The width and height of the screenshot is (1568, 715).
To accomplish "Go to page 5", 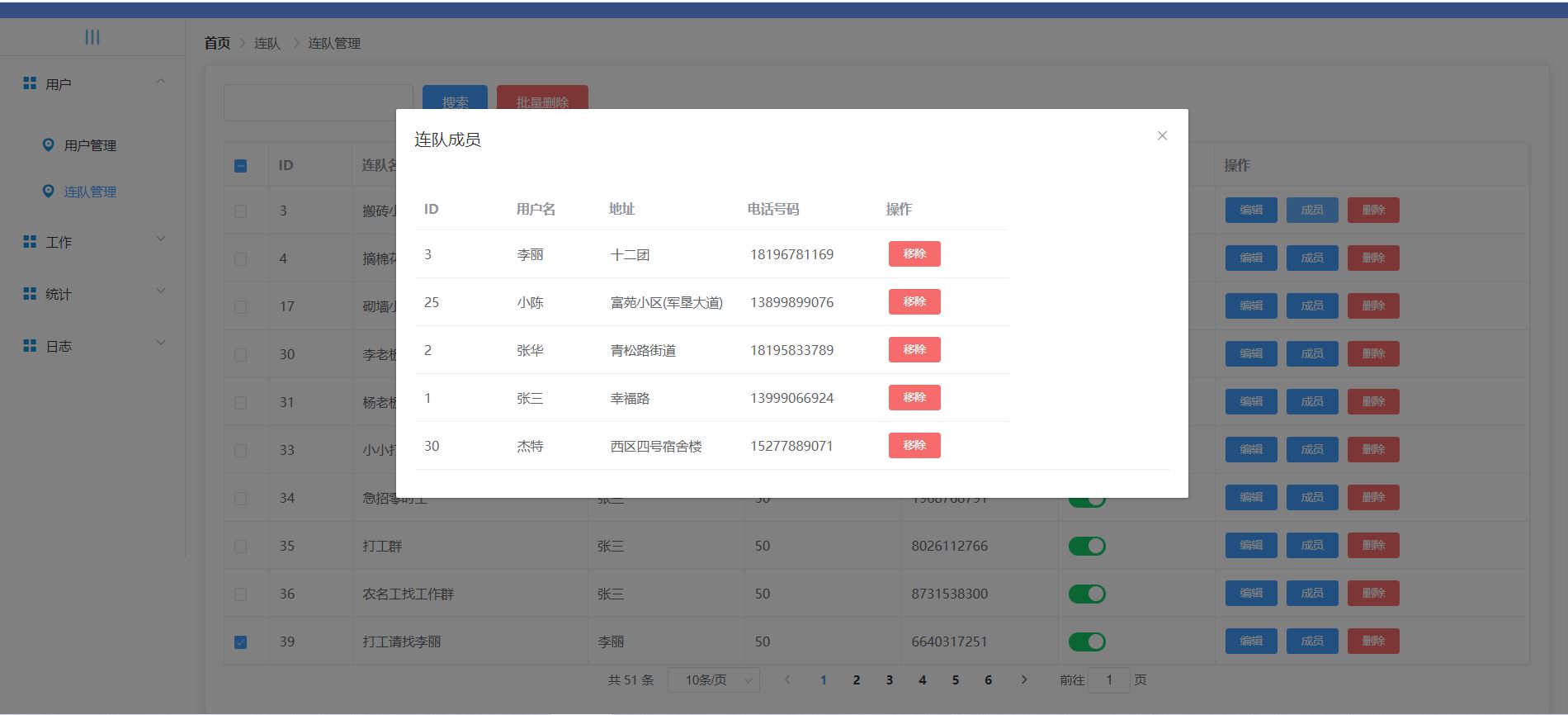I will 956,679.
